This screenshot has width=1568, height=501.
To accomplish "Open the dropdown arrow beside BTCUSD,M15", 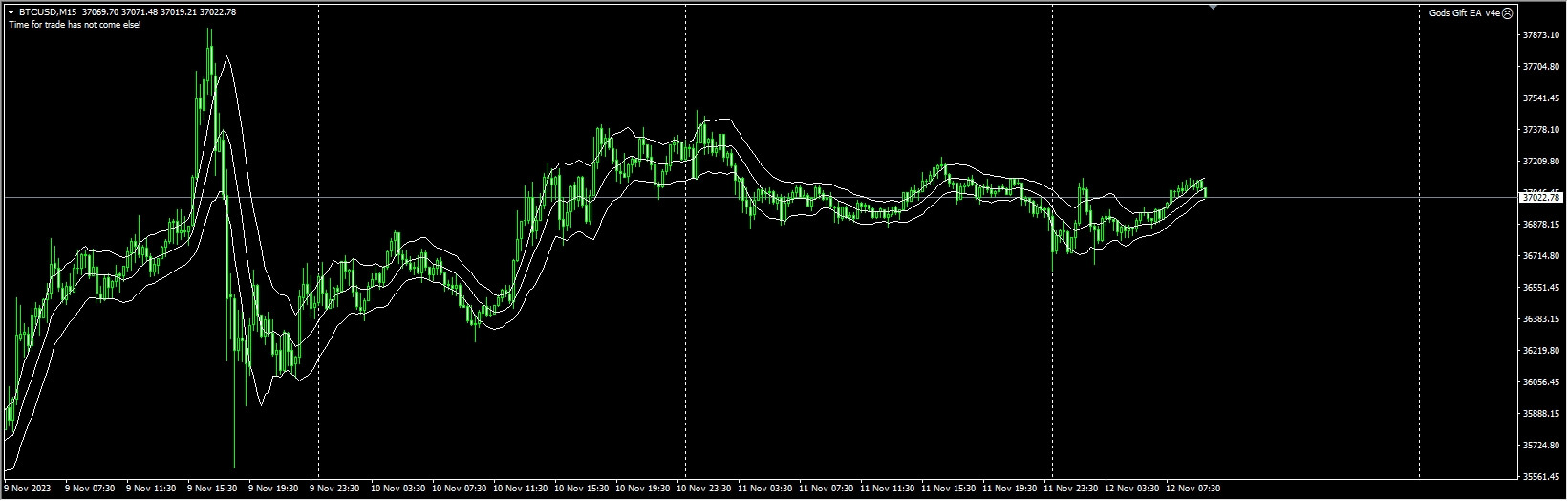I will [11, 11].
